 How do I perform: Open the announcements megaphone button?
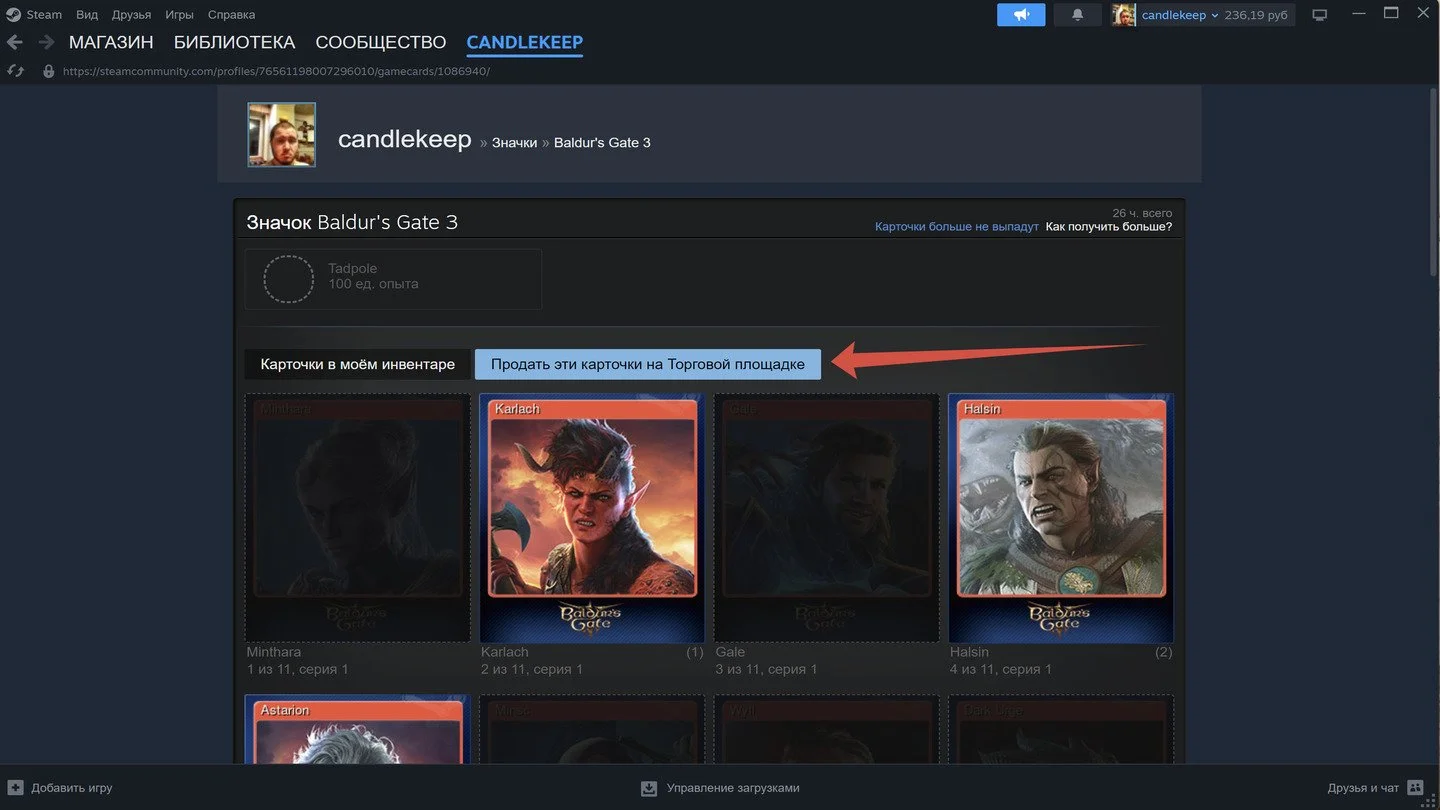pos(1021,15)
